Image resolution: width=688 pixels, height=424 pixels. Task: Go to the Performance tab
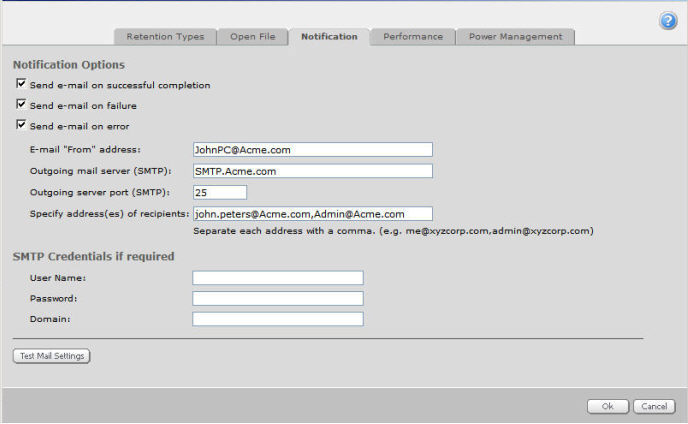[412, 37]
